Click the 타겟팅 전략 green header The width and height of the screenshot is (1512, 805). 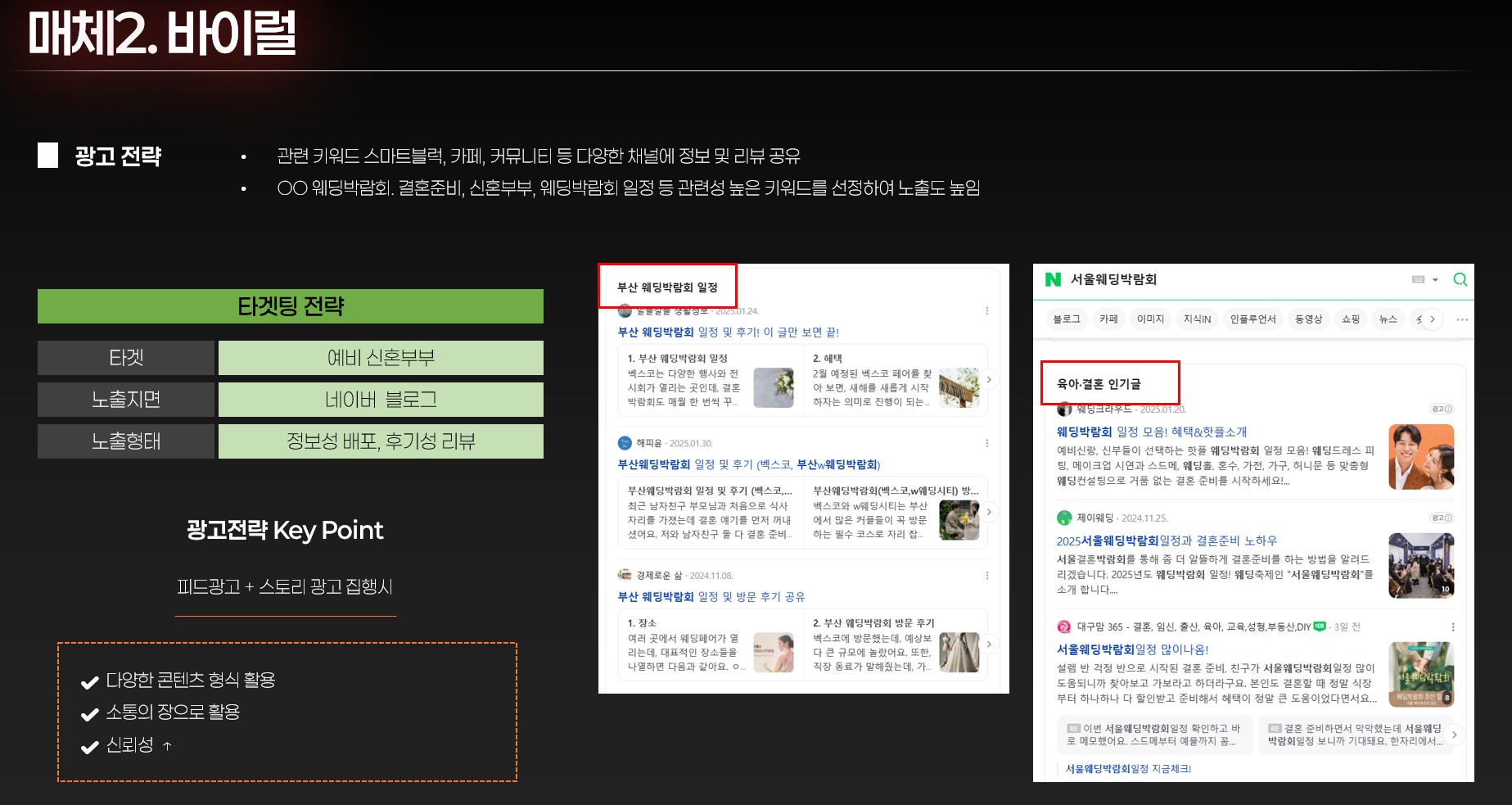(x=291, y=306)
